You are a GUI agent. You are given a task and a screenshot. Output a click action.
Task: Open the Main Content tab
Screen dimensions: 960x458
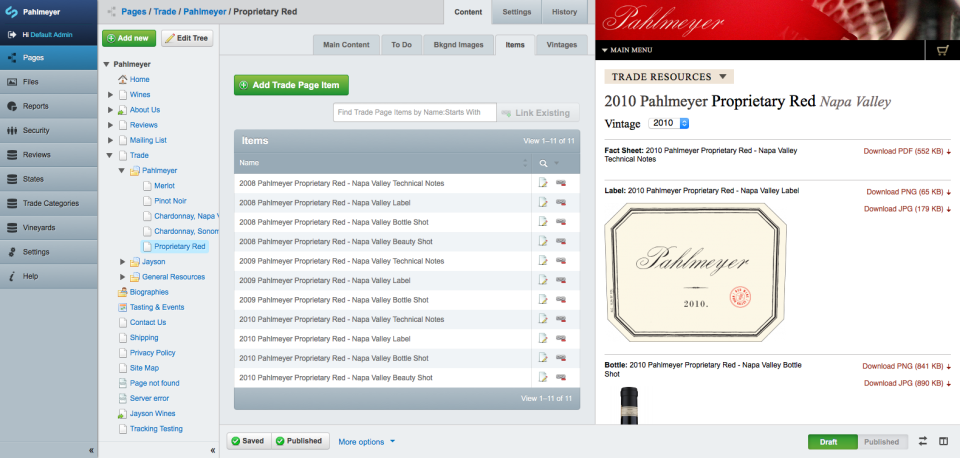(x=346, y=45)
